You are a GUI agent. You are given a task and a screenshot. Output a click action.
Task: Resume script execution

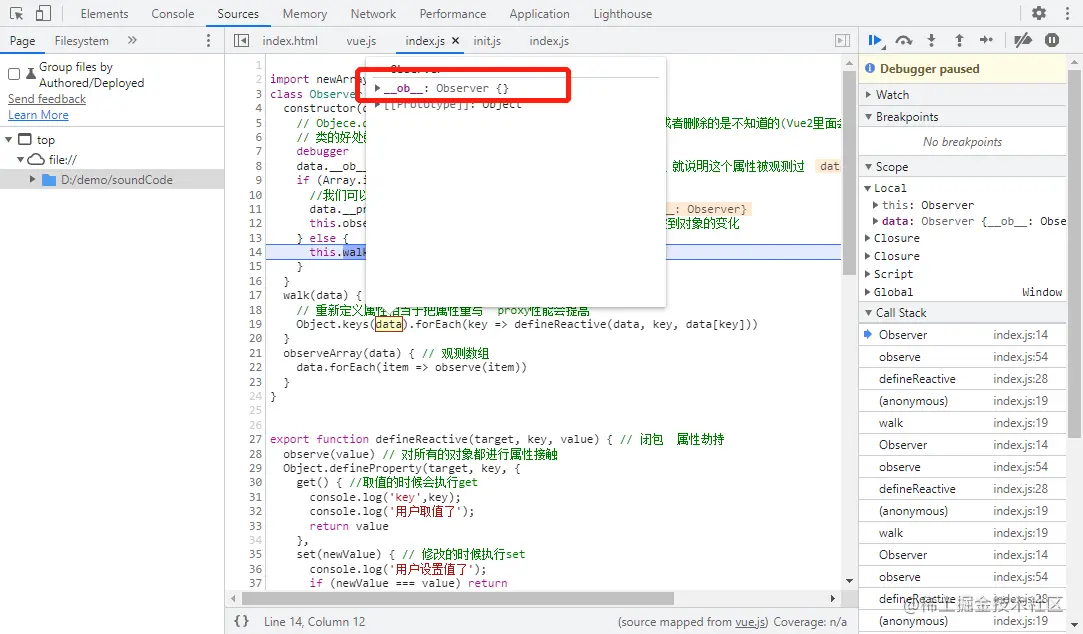click(x=876, y=41)
